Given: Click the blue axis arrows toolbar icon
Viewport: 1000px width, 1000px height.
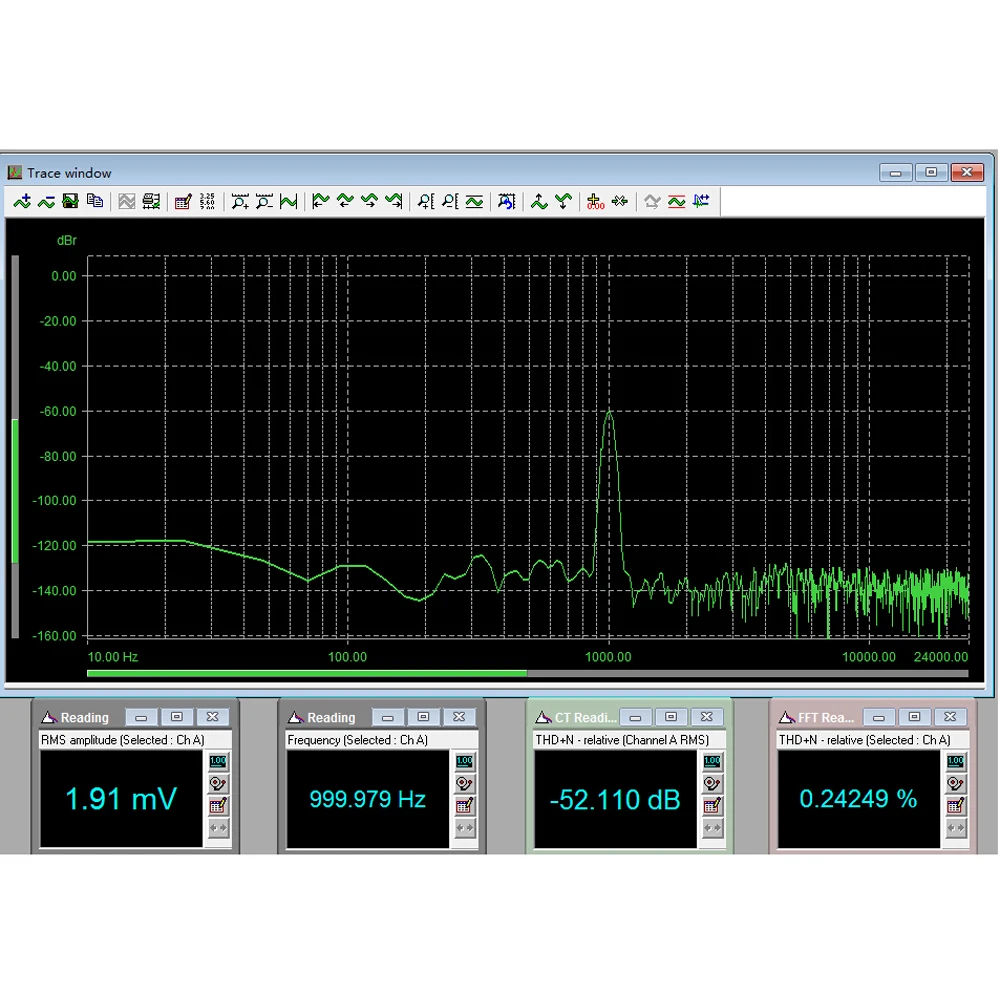Looking at the screenshot, I should 701,202.
